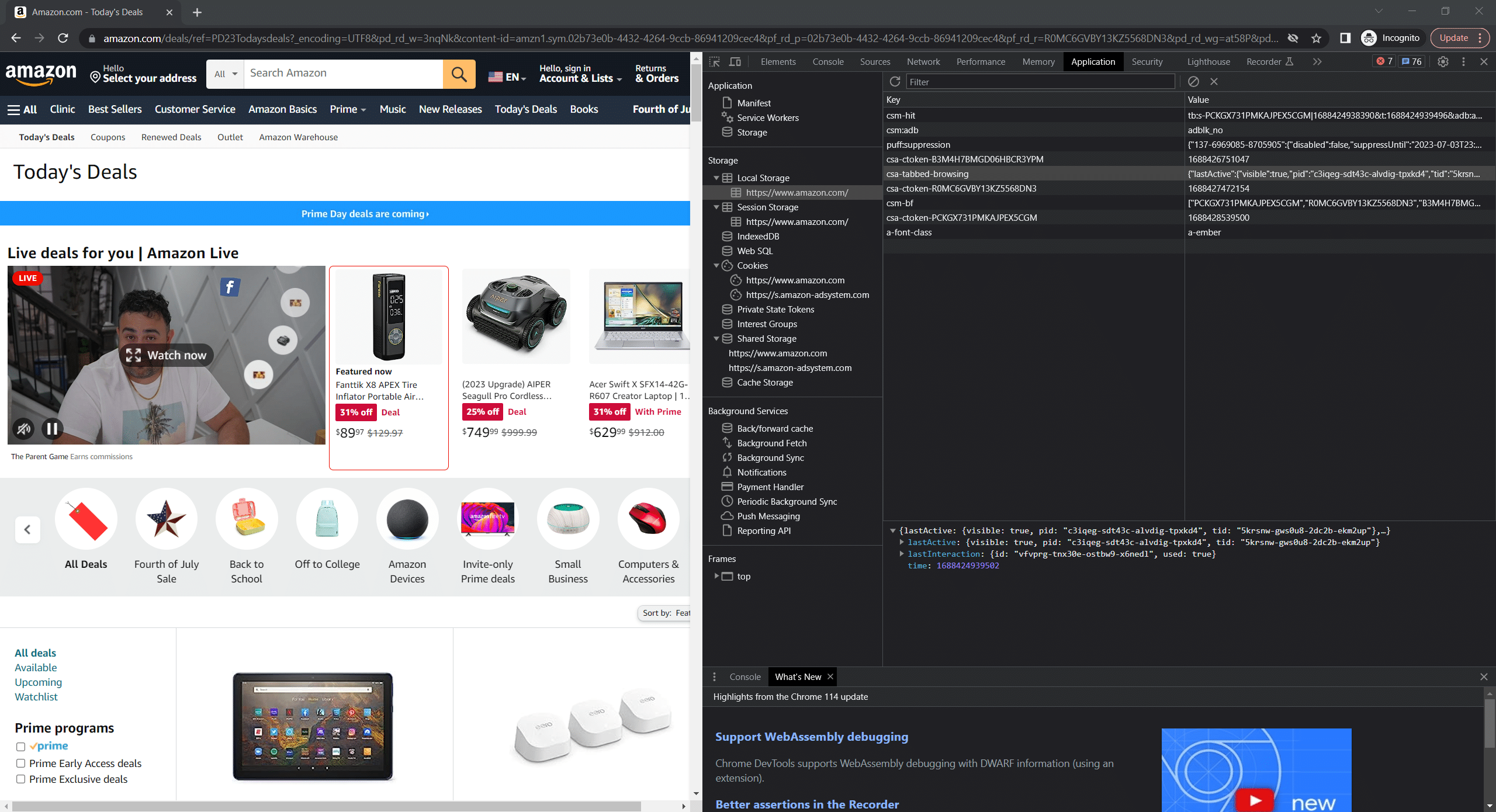The width and height of the screenshot is (1496, 812).
Task: Bookmark this page with the star icon
Action: point(1316,38)
